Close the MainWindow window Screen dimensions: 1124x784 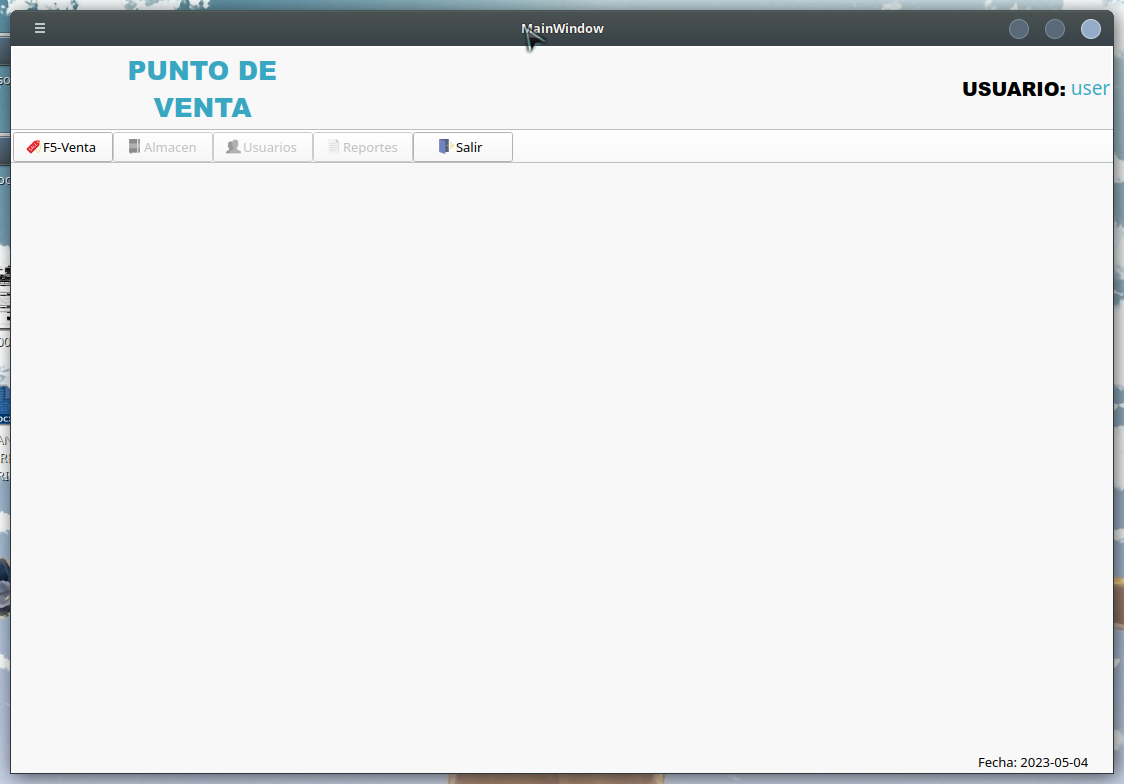(1090, 29)
